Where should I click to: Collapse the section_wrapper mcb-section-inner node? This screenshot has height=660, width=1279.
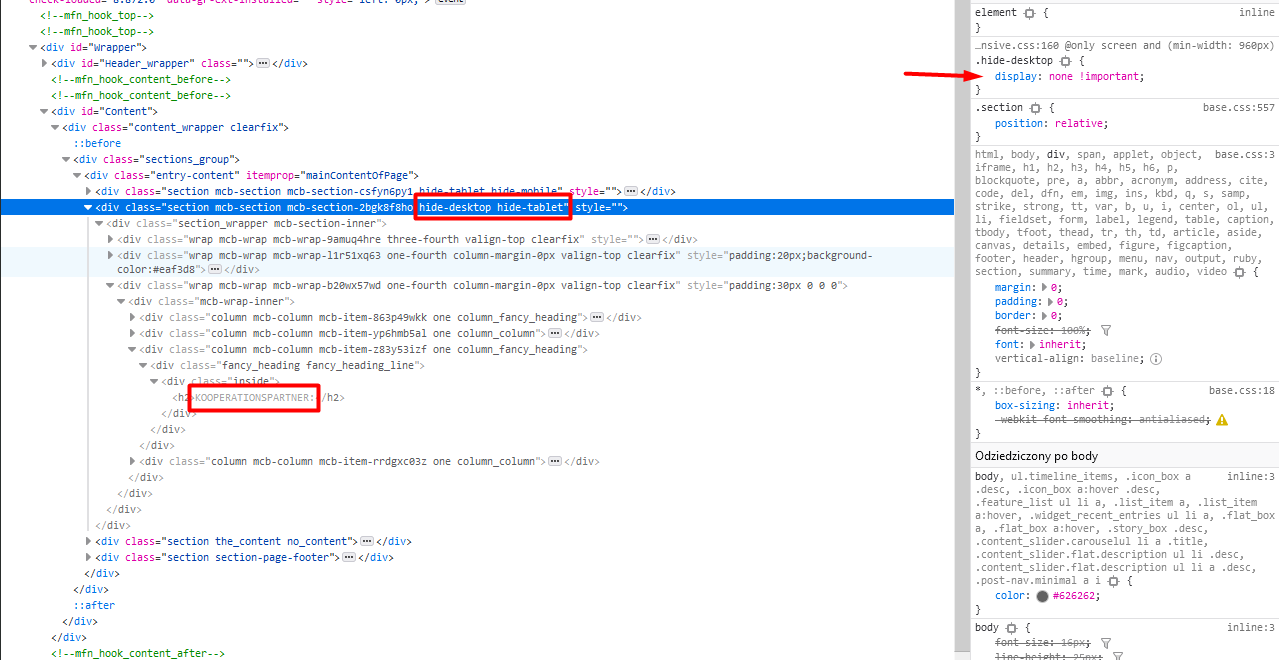coord(99,223)
